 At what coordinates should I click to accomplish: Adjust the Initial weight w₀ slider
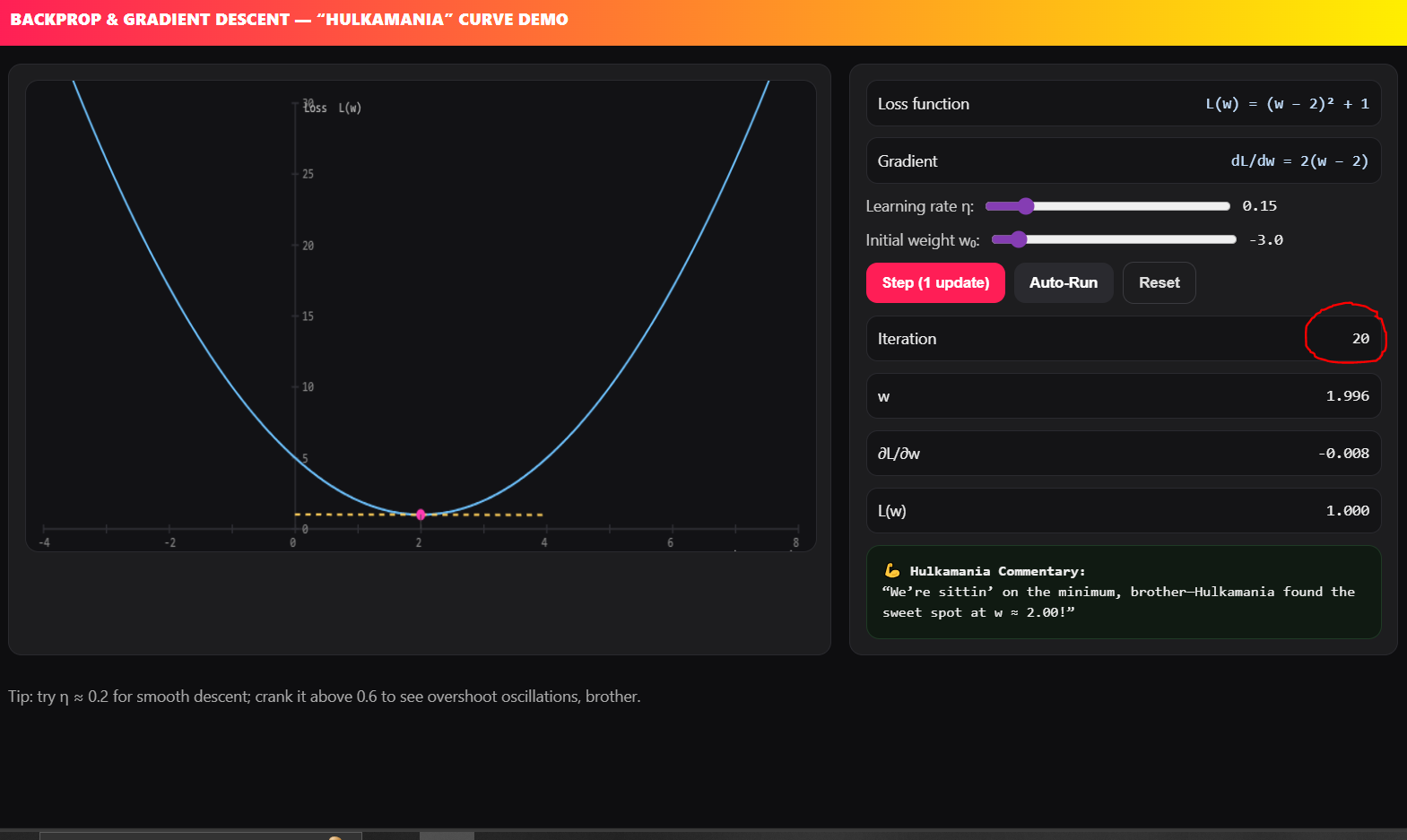click(x=1114, y=239)
